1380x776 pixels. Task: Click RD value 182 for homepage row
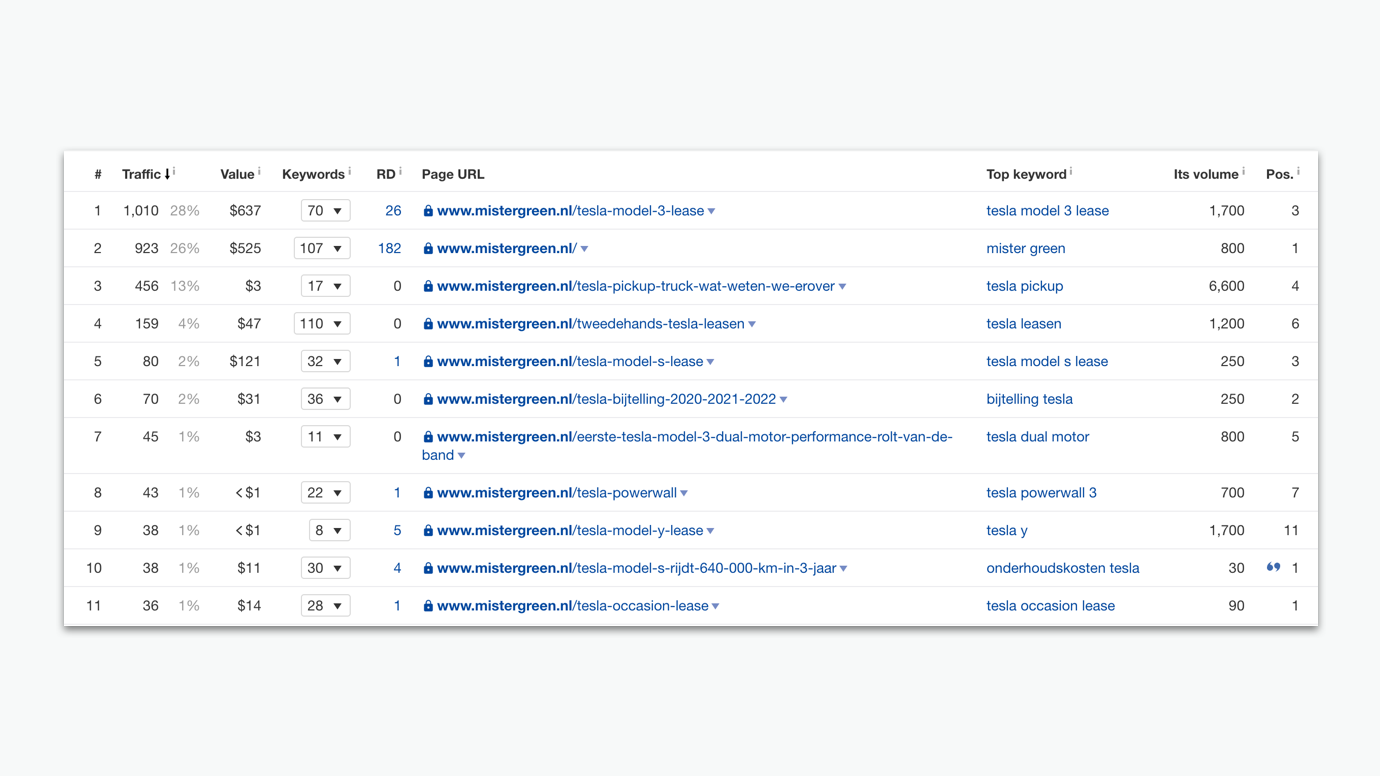pos(389,248)
